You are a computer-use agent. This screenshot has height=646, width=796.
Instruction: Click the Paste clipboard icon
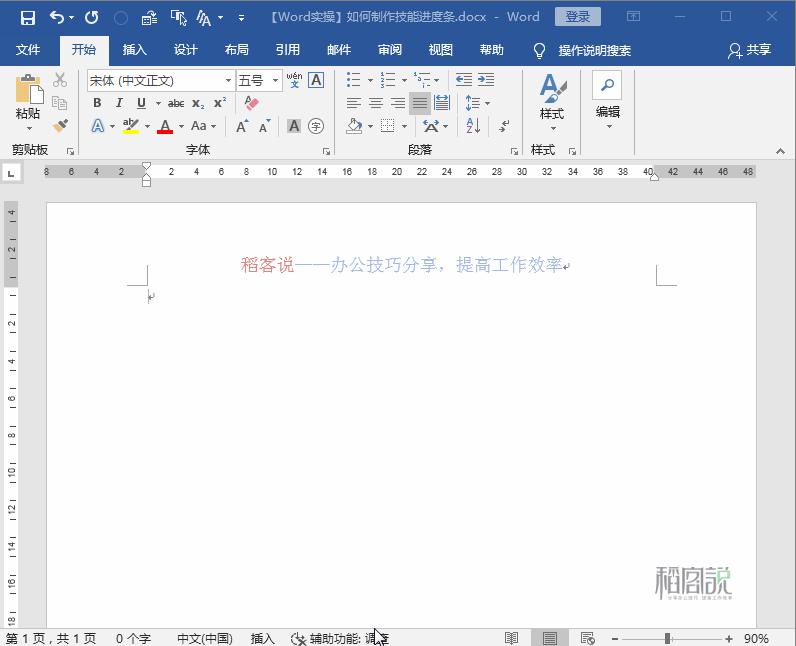tap(28, 89)
